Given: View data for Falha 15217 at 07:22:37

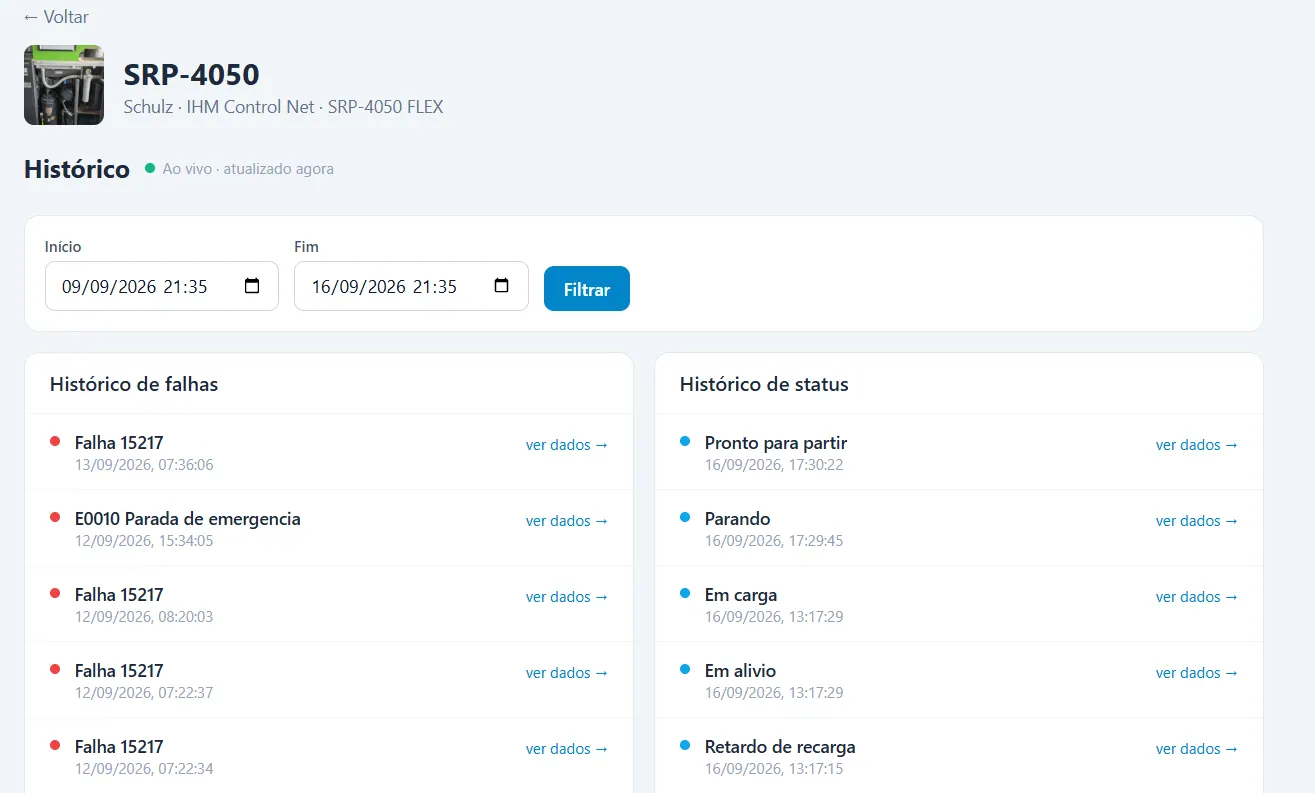Looking at the screenshot, I should tap(567, 673).
